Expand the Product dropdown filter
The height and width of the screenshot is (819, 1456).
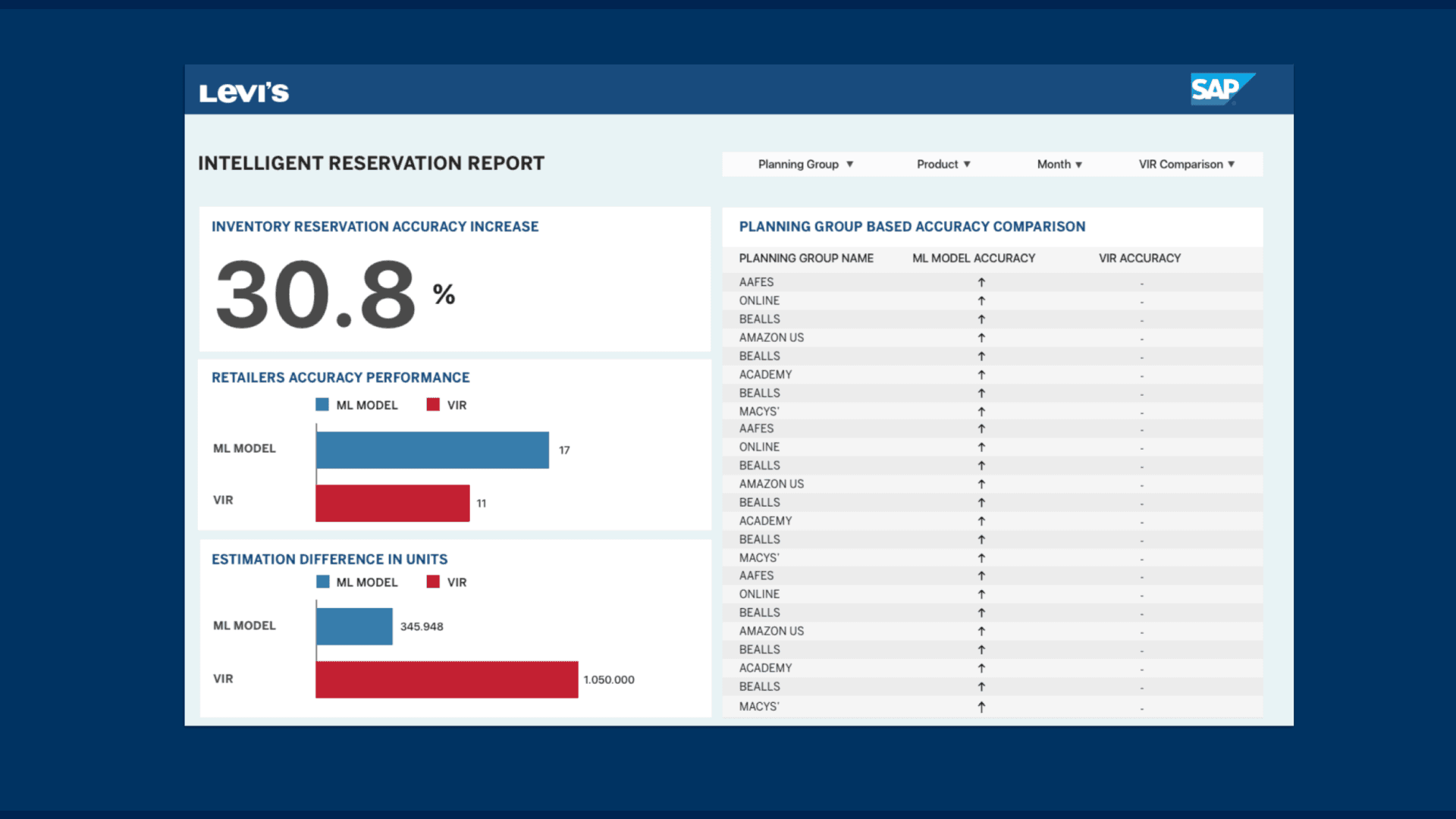pyautogui.click(x=943, y=165)
